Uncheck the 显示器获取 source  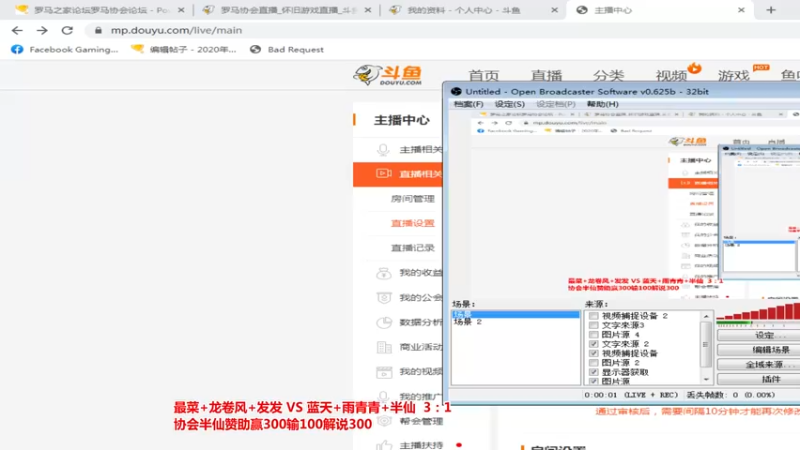(593, 372)
